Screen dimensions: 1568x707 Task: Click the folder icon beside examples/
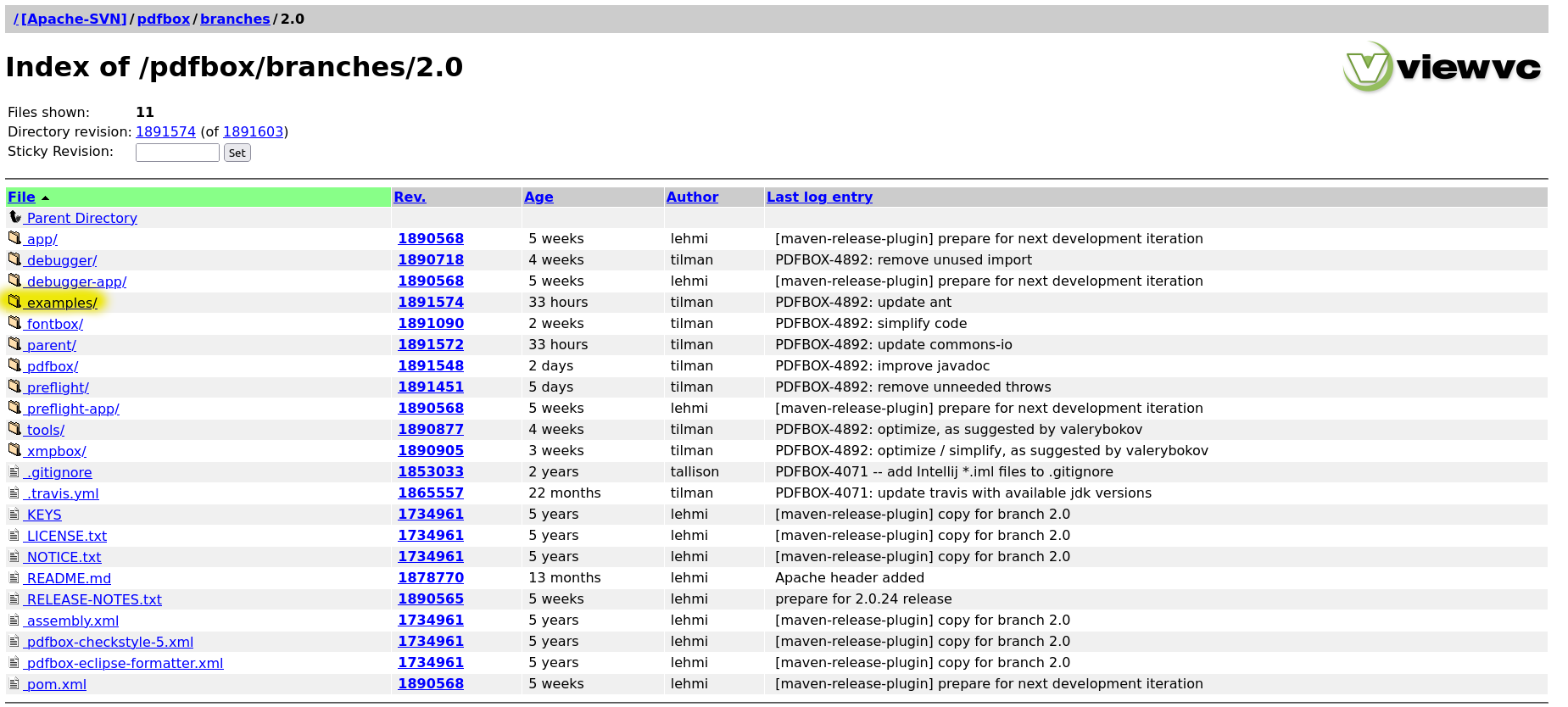coord(14,302)
